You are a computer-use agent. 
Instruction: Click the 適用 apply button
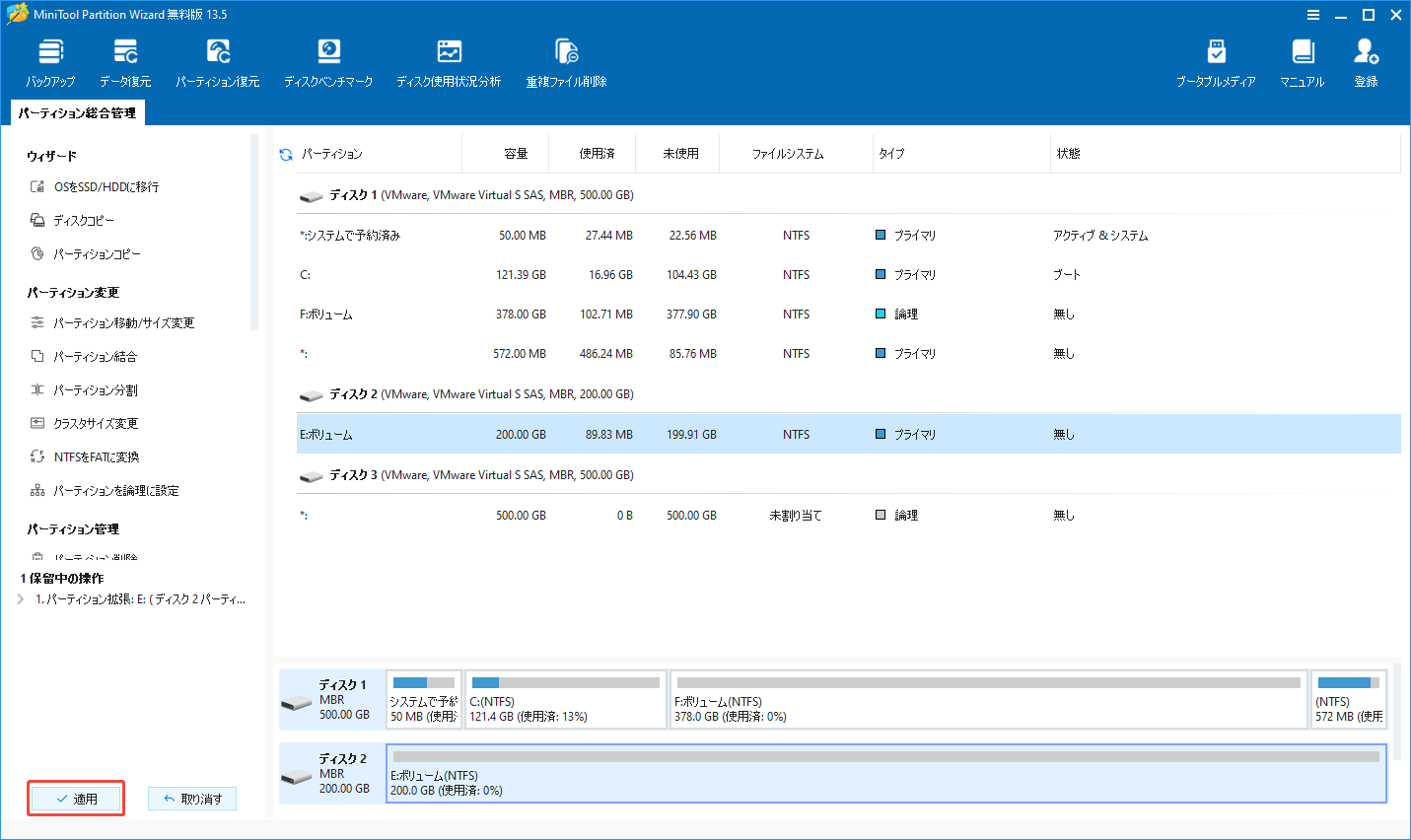[x=76, y=798]
